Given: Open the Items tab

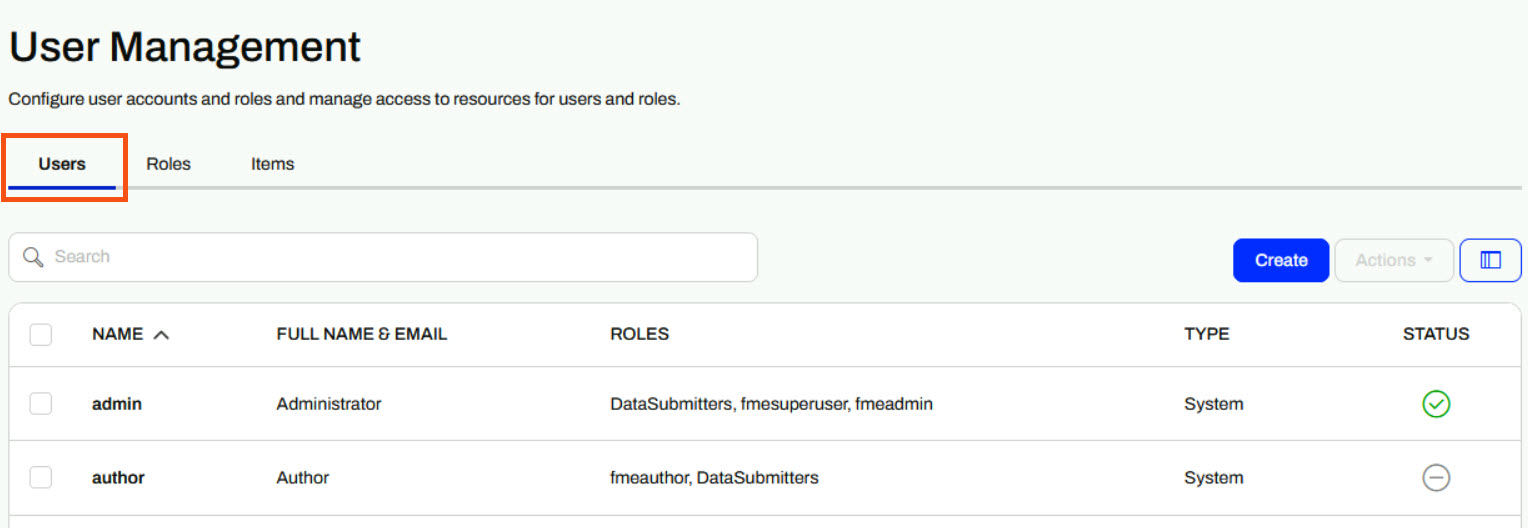Looking at the screenshot, I should coord(272,164).
